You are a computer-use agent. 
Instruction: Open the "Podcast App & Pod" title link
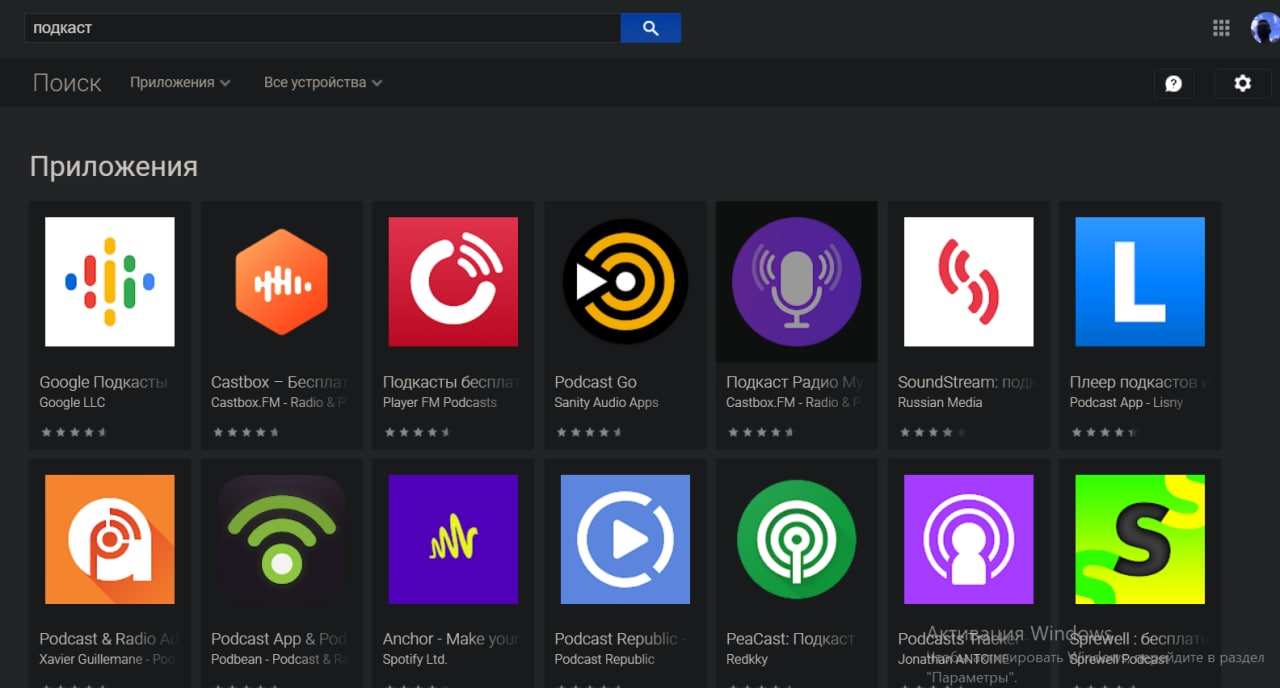click(x=279, y=639)
